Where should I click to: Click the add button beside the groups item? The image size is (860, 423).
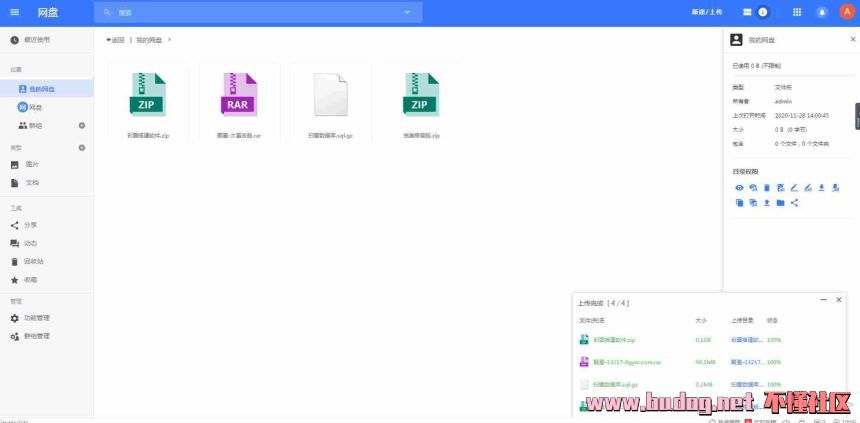click(82, 126)
